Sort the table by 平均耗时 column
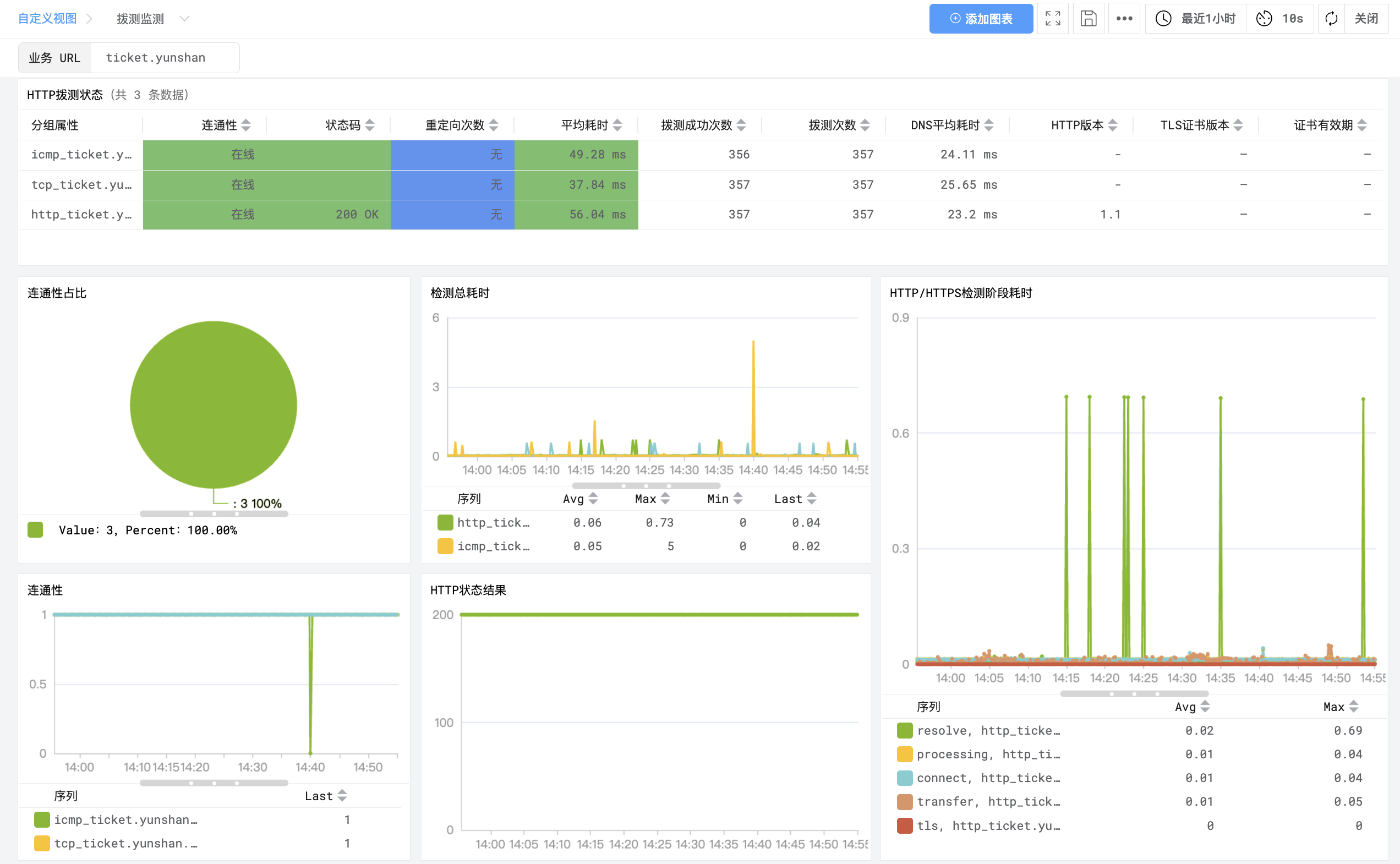1400x864 pixels. (x=617, y=125)
